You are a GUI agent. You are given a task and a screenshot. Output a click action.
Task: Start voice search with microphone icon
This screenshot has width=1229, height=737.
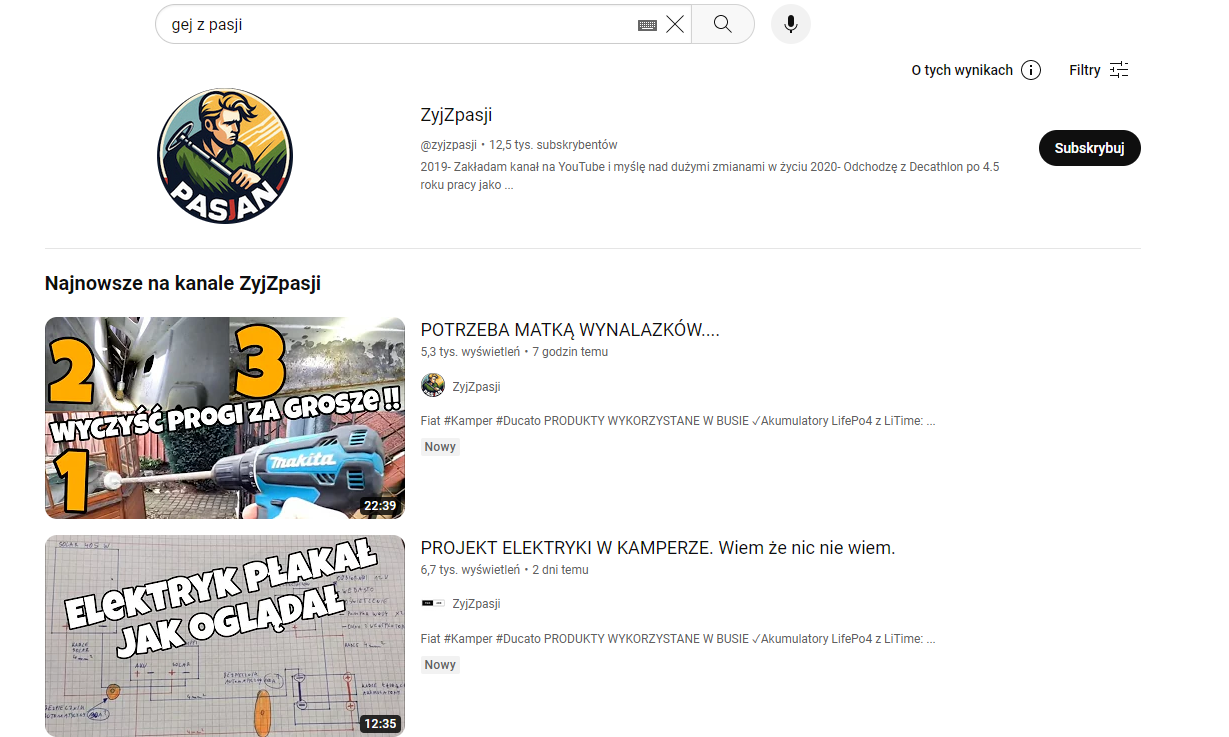[x=791, y=24]
